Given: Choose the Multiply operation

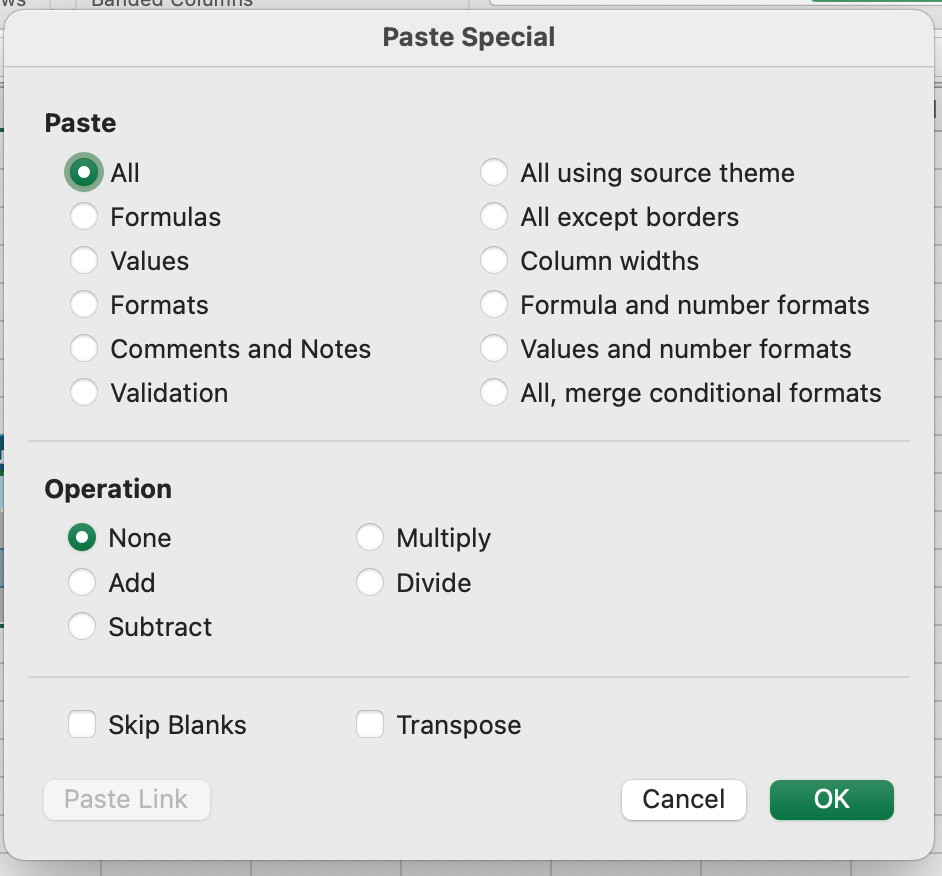Looking at the screenshot, I should click(x=370, y=538).
